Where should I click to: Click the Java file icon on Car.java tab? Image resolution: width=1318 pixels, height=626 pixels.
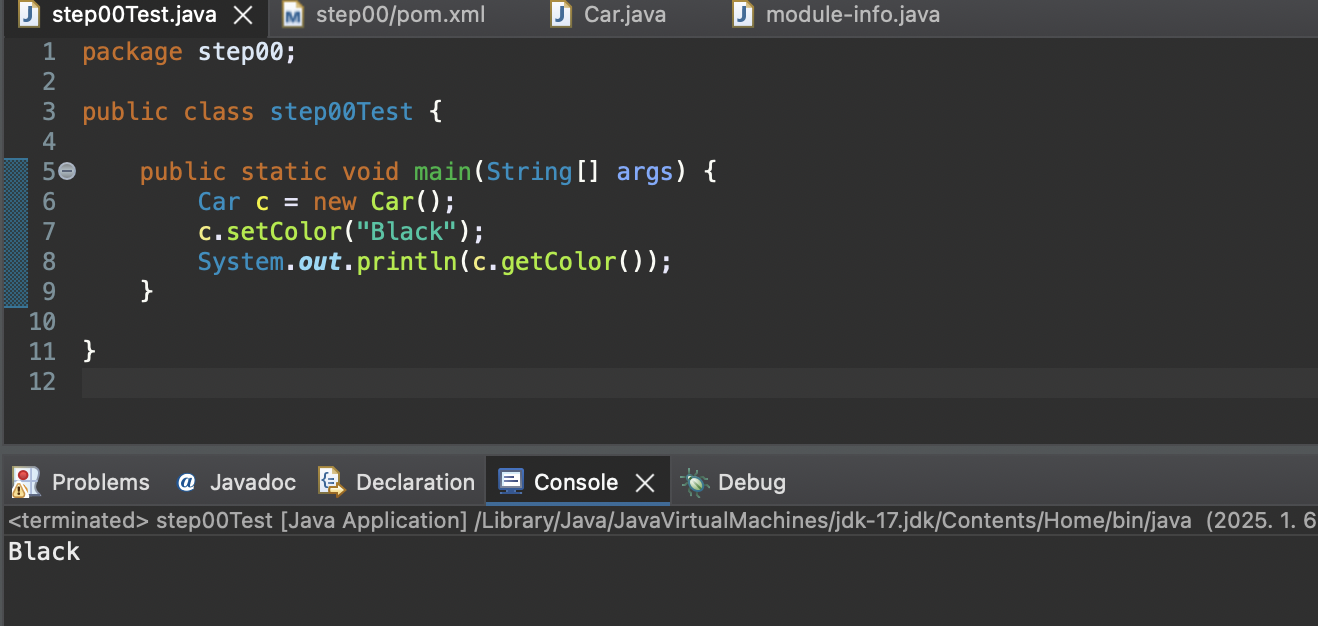click(563, 15)
